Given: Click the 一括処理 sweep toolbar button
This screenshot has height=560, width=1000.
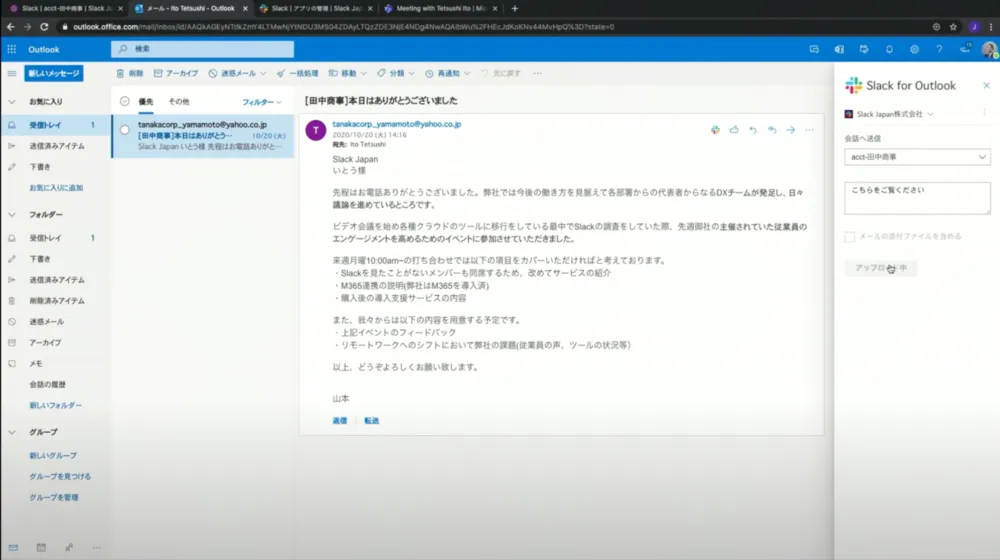Looking at the screenshot, I should 297,73.
